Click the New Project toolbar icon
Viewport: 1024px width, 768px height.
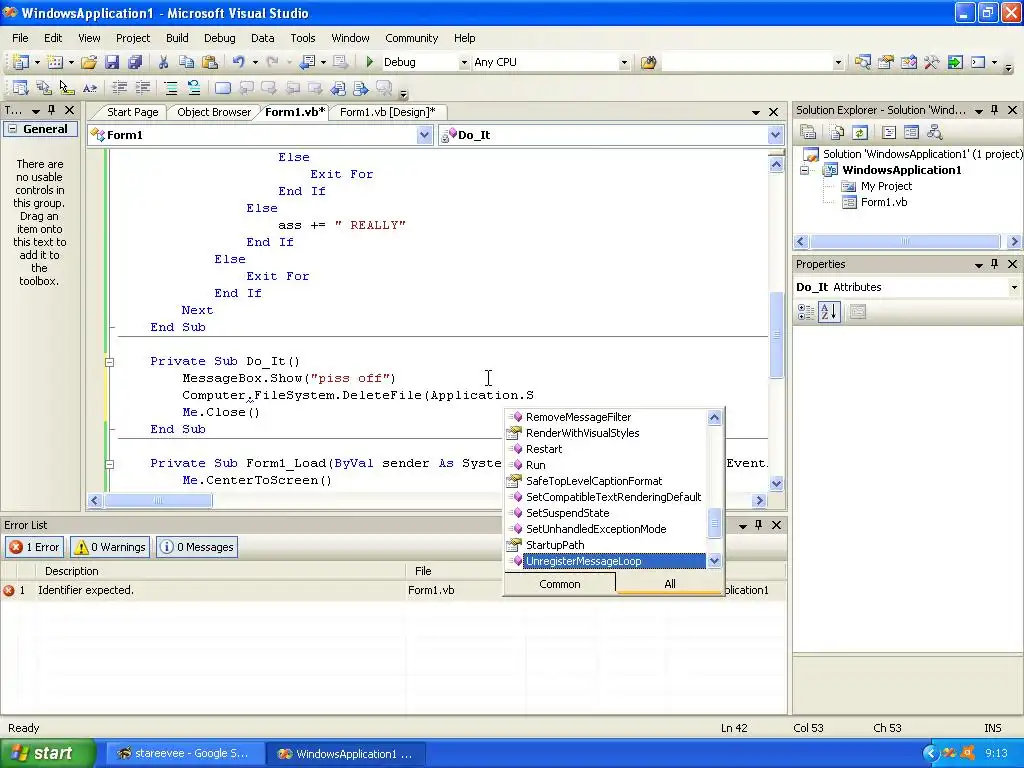tap(20, 62)
